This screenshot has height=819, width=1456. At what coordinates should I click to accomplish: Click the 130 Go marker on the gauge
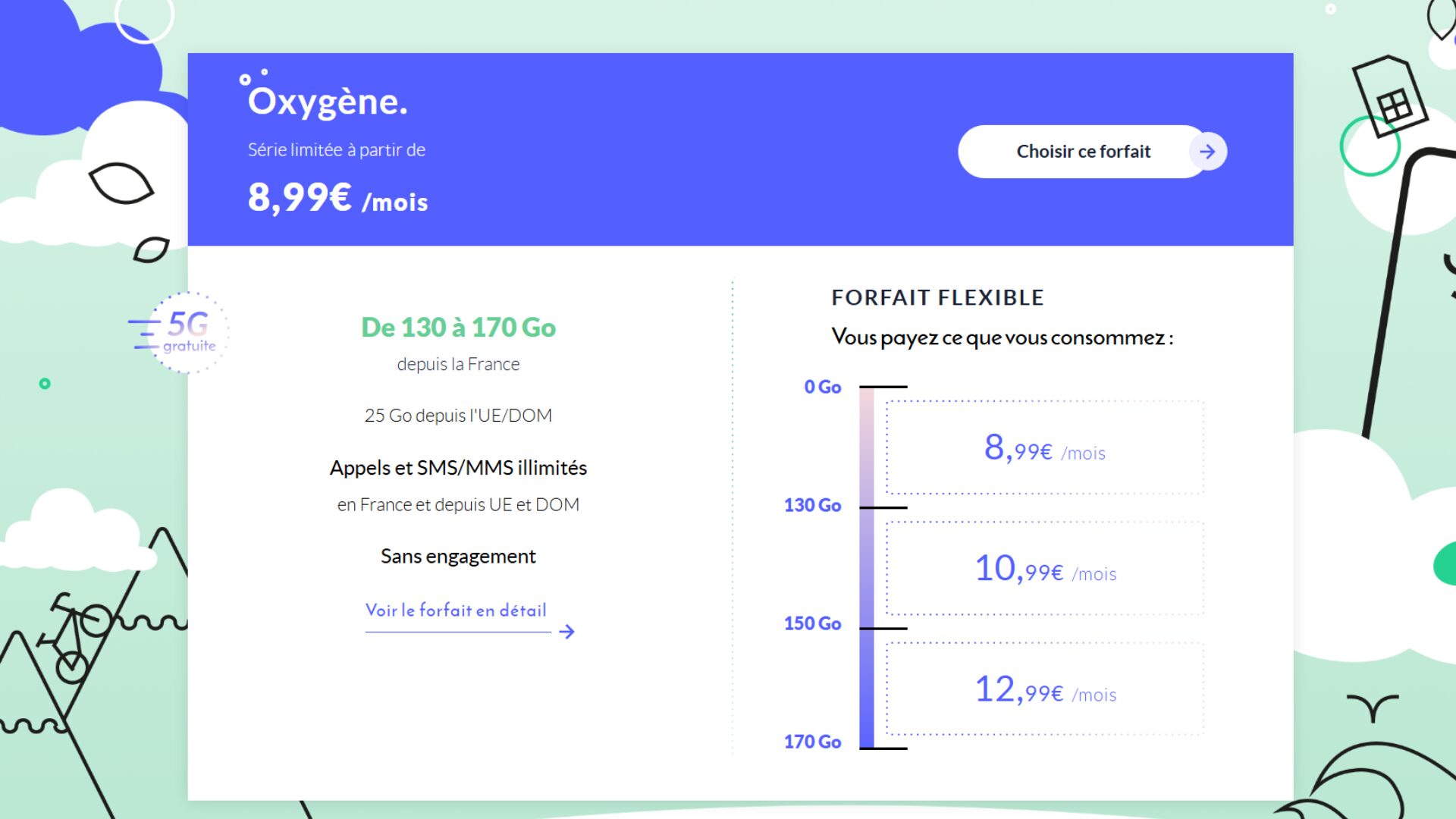click(812, 506)
